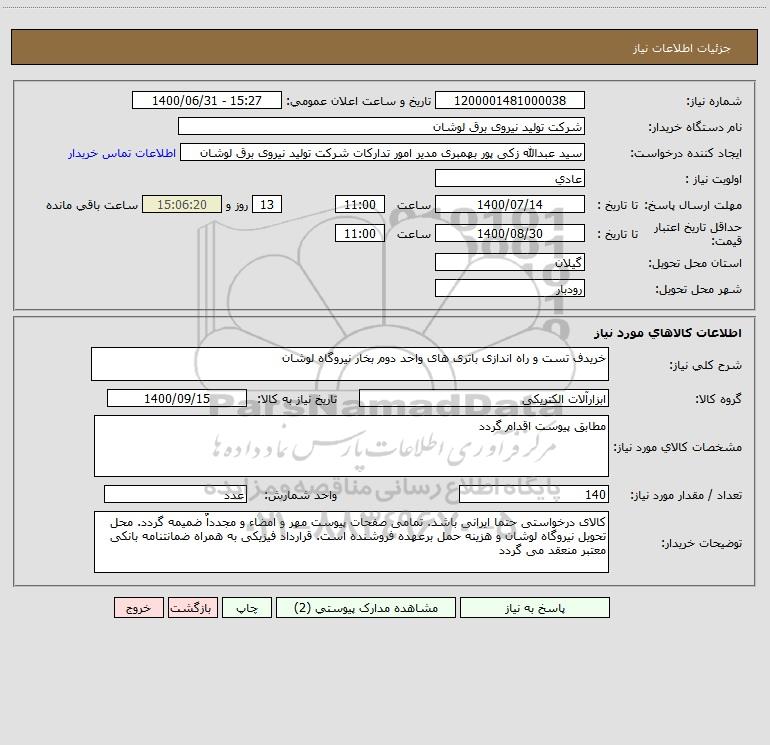
Task: Click the توضیحات خریدار text area
Action: point(351,542)
